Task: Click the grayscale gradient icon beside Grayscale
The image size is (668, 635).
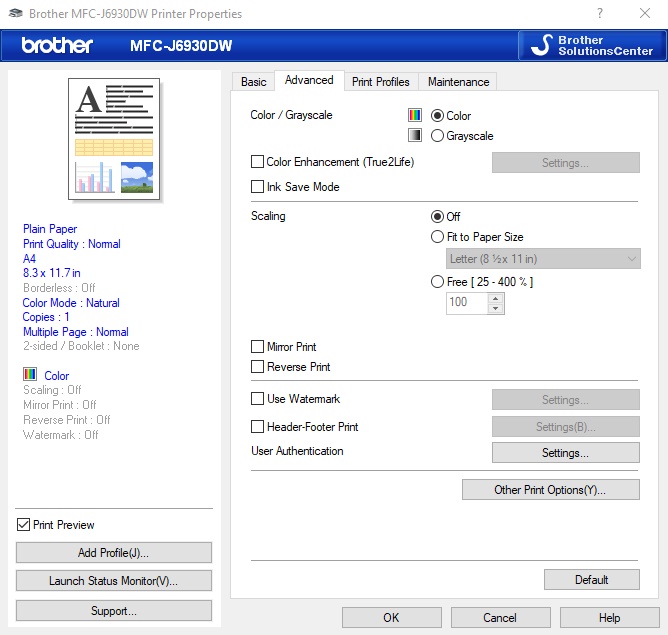Action: tap(415, 135)
